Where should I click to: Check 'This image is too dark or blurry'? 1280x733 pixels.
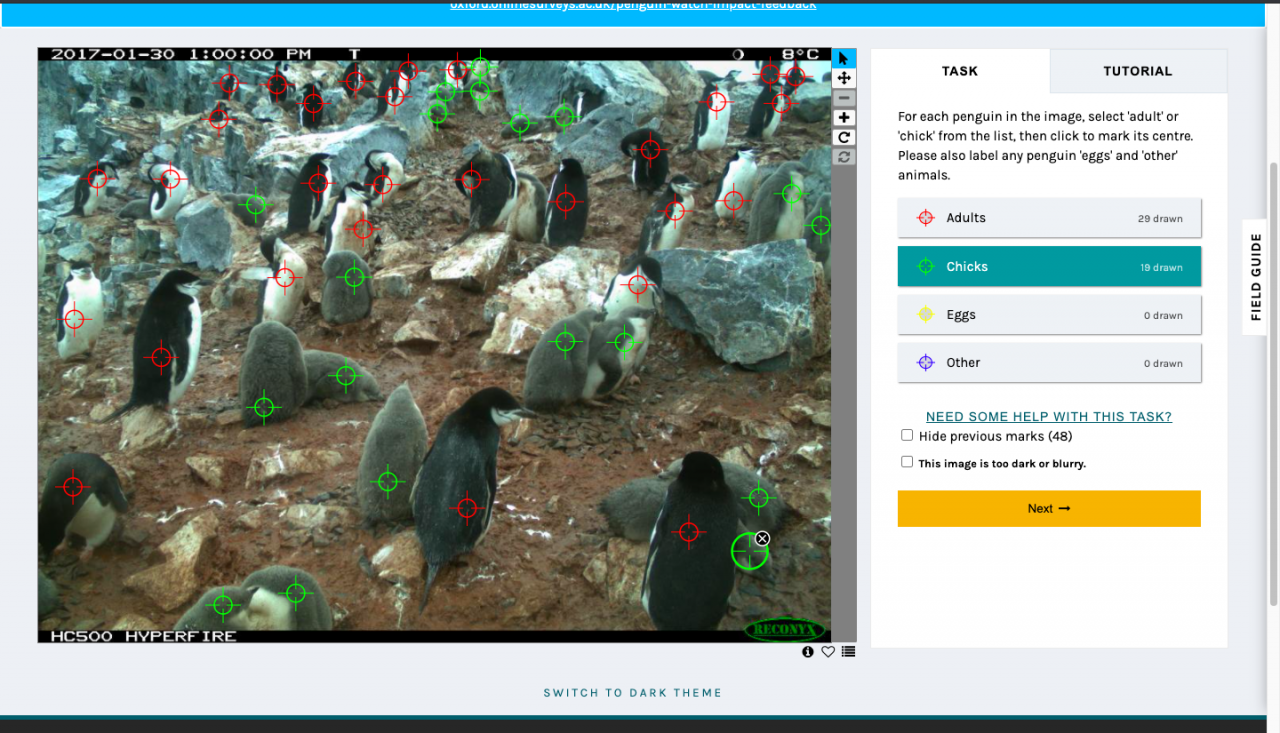(907, 462)
